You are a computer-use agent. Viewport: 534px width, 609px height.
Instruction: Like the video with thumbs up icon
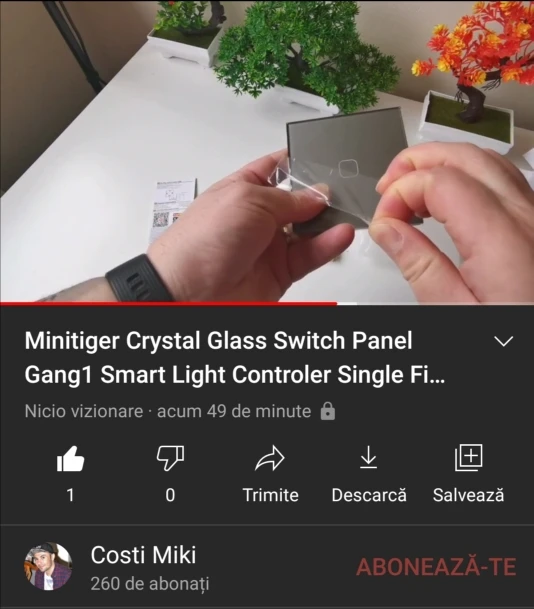[70, 458]
